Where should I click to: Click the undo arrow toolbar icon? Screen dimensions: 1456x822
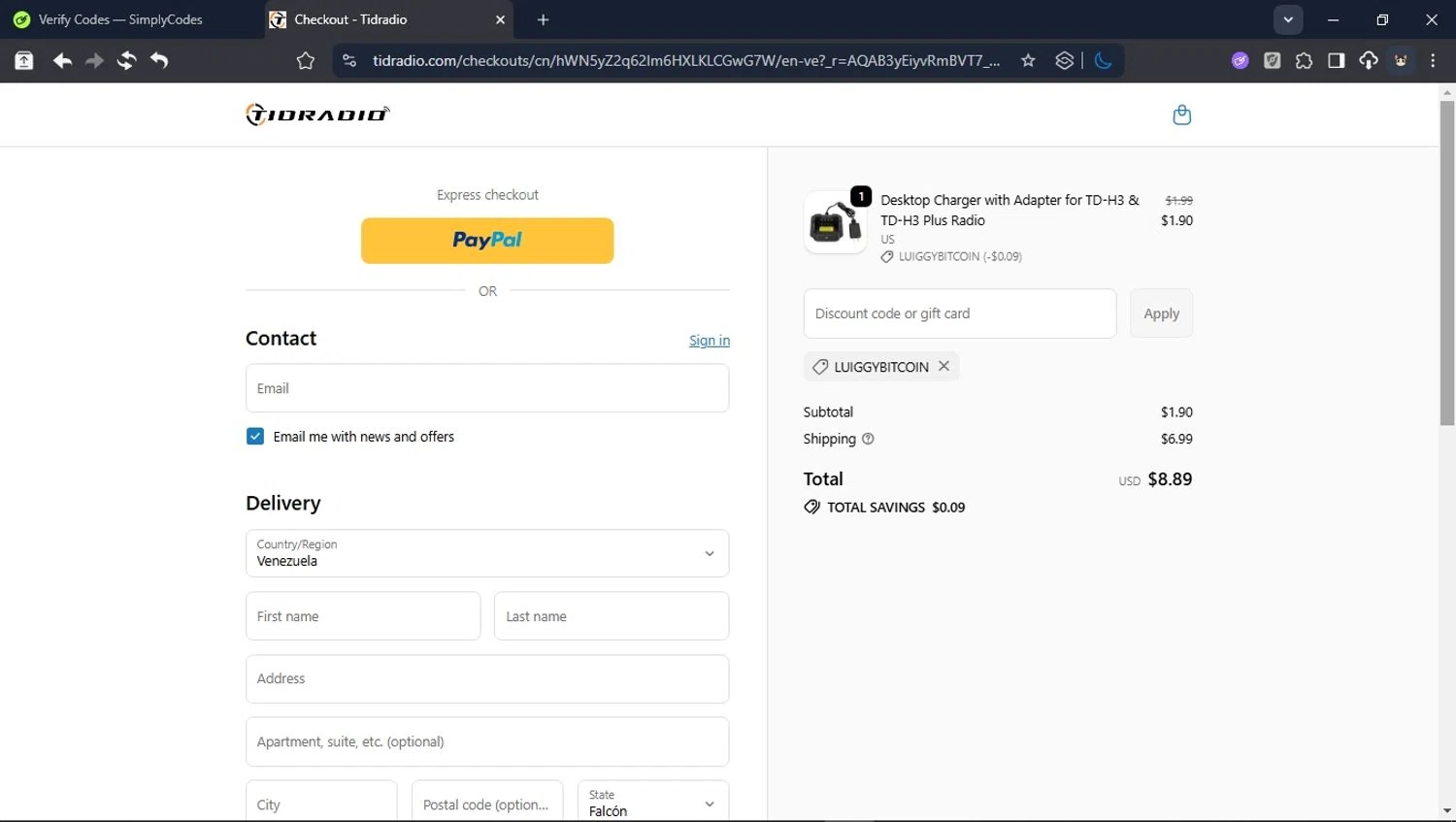(x=159, y=61)
